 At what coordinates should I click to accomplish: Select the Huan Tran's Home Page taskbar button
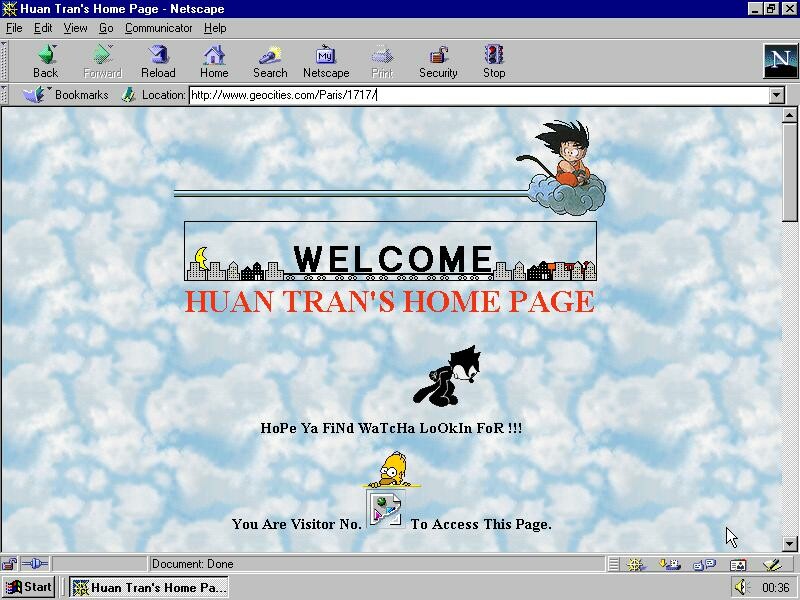(149, 587)
